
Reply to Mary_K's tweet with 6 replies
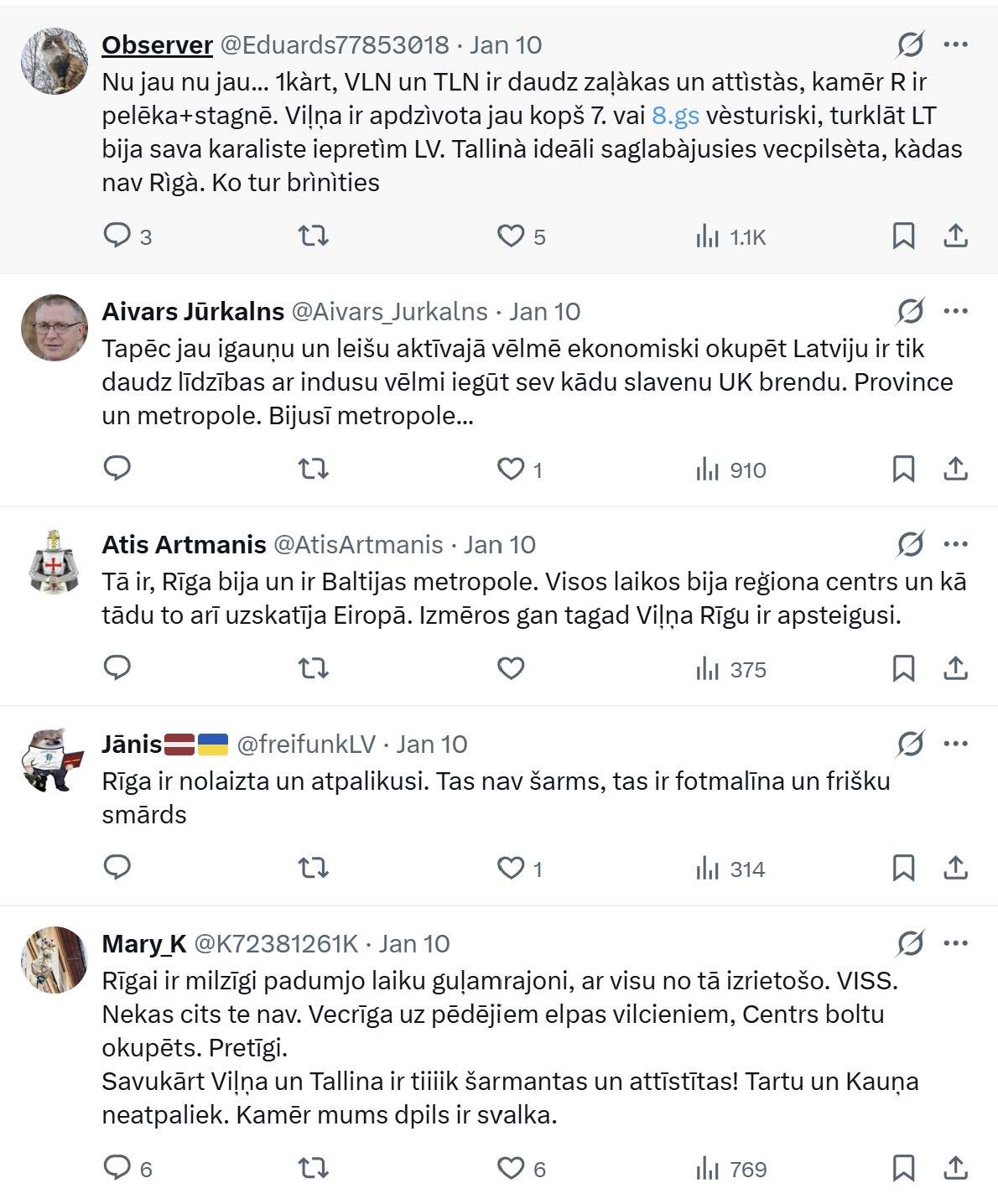coord(117,1168)
